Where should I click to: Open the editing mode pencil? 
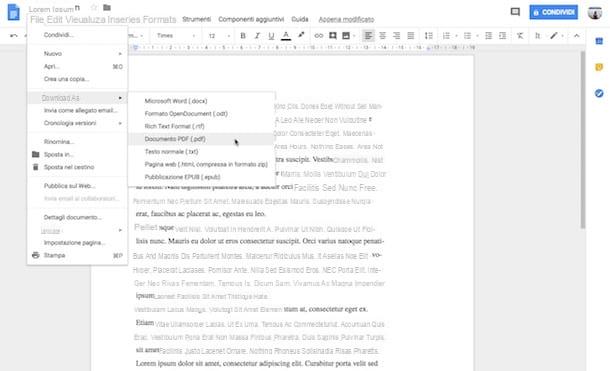554,36
